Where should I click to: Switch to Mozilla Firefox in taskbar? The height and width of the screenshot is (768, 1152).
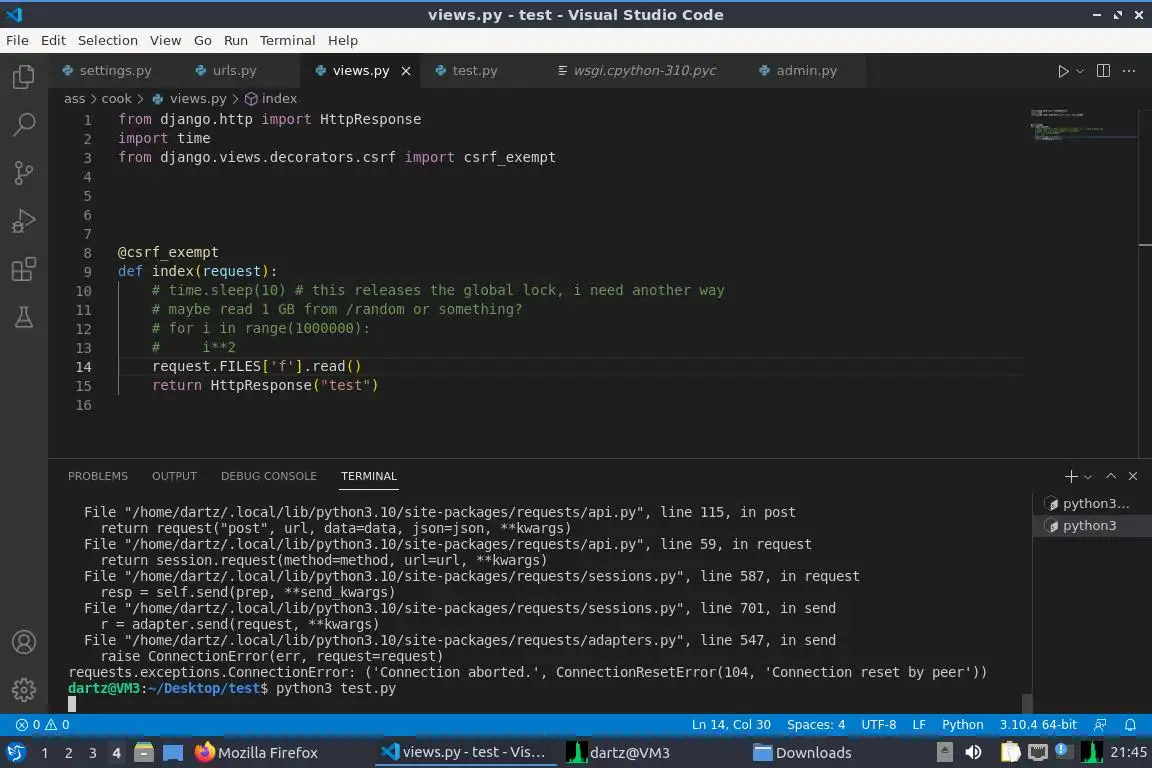coord(256,753)
